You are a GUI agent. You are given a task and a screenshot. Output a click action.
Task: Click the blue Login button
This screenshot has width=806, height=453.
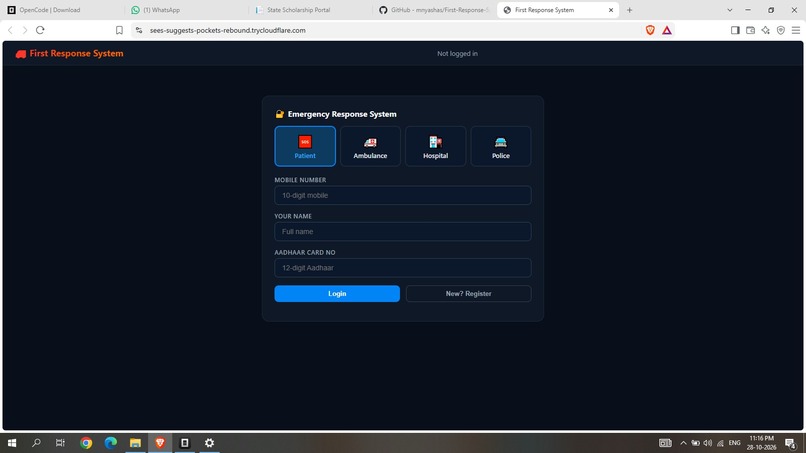[x=337, y=294]
